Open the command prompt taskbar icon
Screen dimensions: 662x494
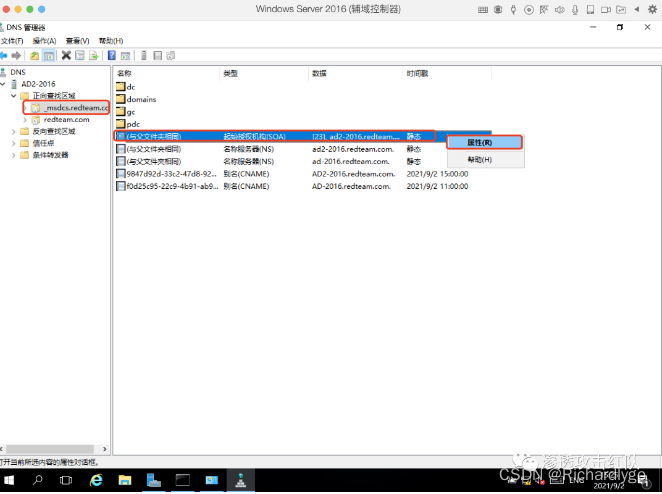[182, 480]
